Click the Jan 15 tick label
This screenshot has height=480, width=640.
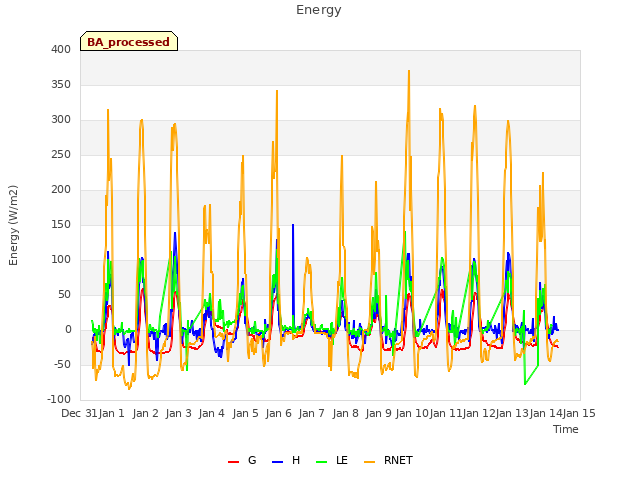click(x=579, y=413)
